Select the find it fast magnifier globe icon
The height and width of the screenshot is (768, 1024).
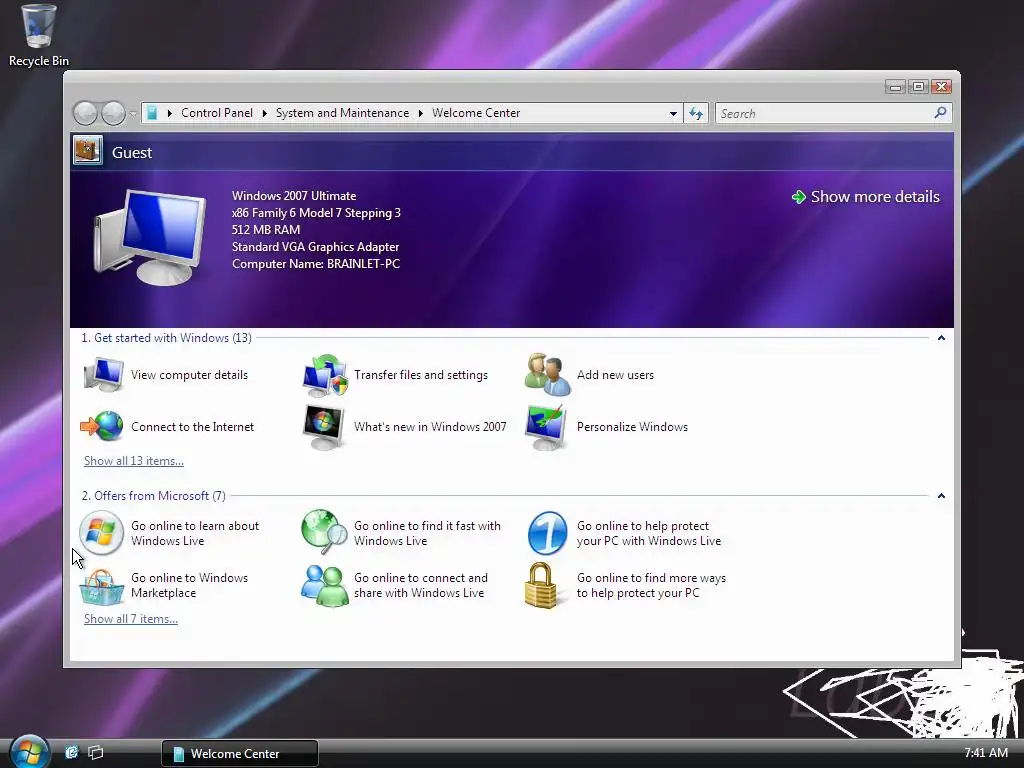tap(325, 532)
